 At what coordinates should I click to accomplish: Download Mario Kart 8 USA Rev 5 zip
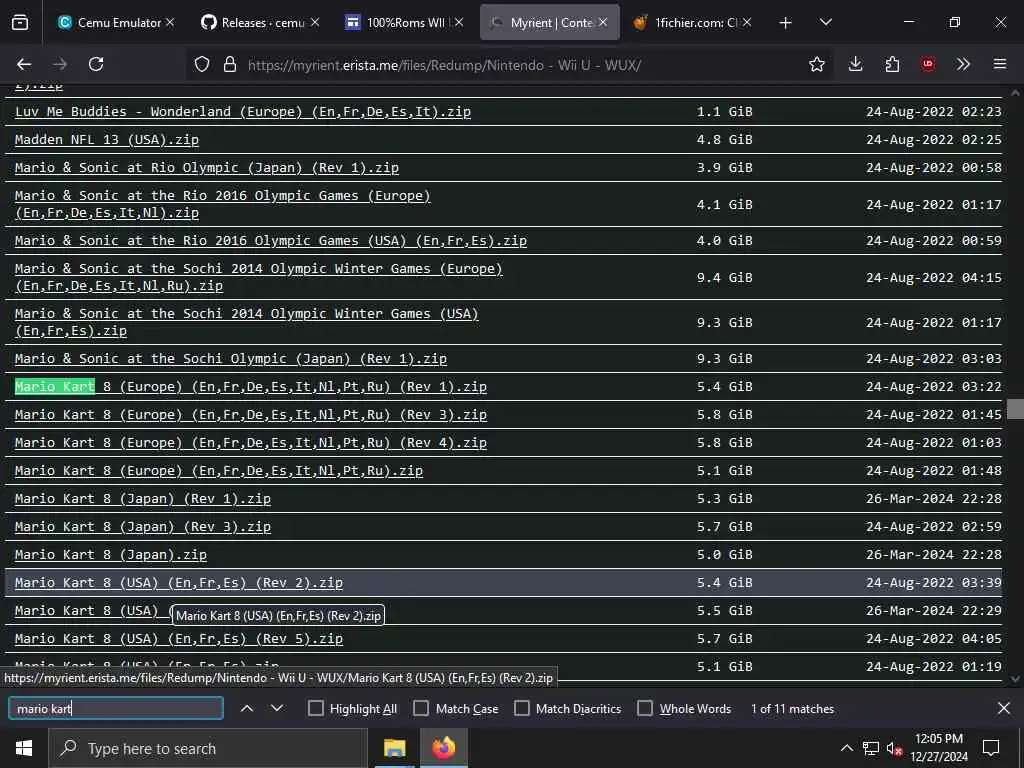pyautogui.click(x=178, y=639)
